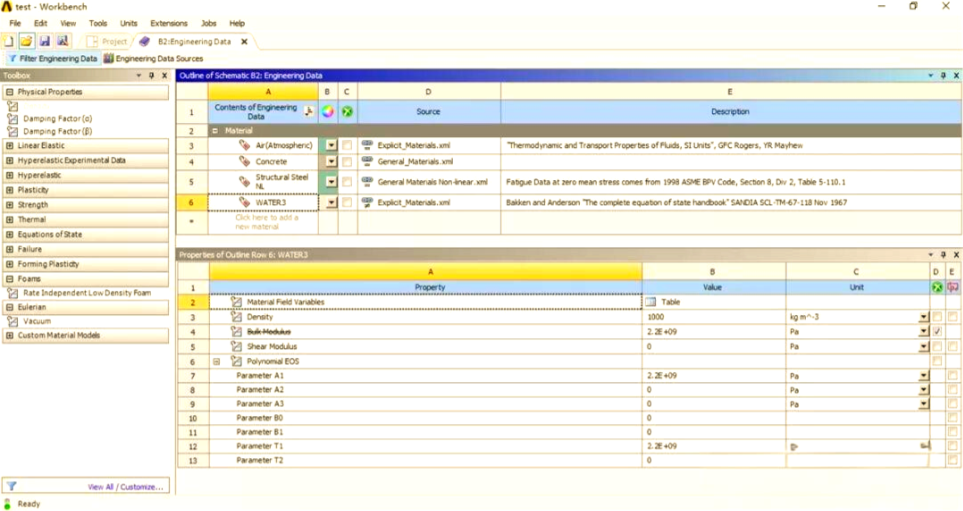The width and height of the screenshot is (963, 511).
Task: Click the Save disk toolbar icon
Action: (x=44, y=41)
